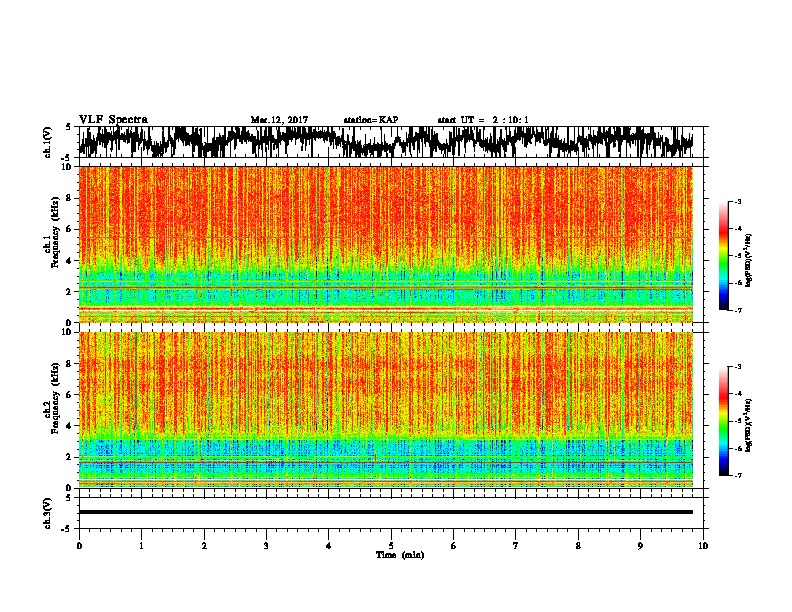Click the "VLF Spectra" title text
This screenshot has width=792, height=612.
click(x=113, y=119)
